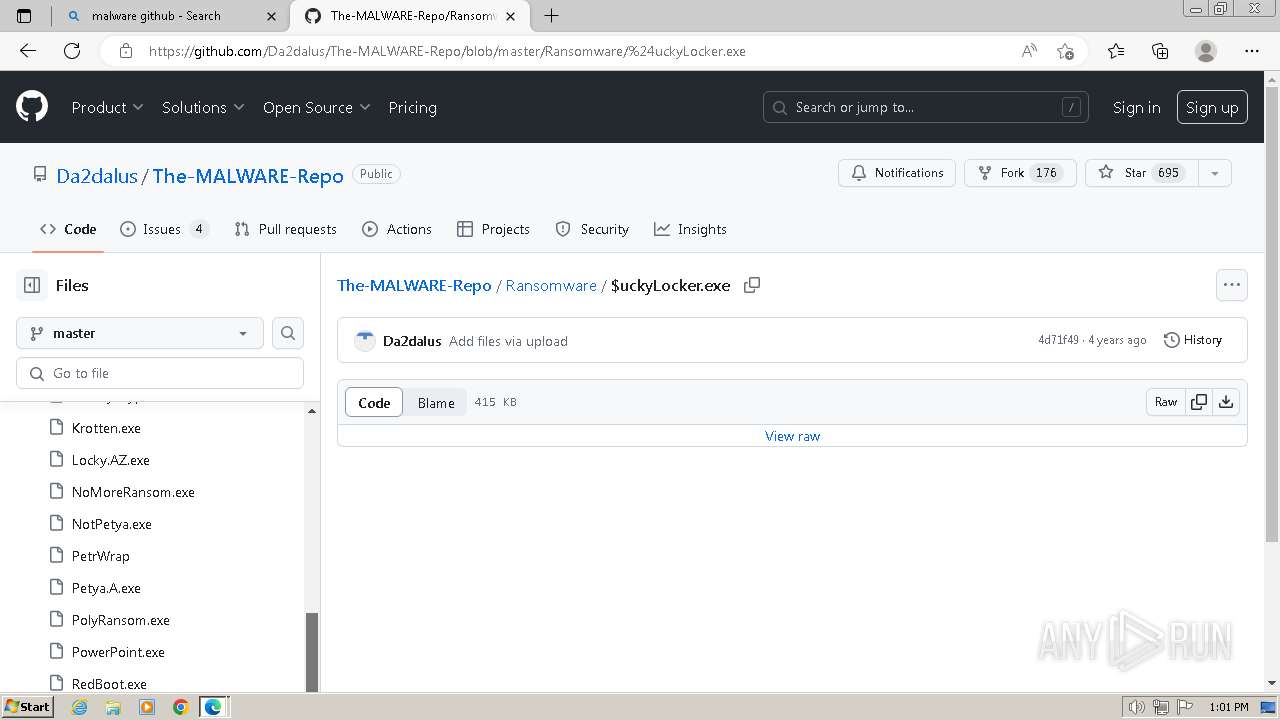Open The-MALWARE-Repo breadcrumb link
This screenshot has width=1280, height=720.
pyautogui.click(x=414, y=285)
